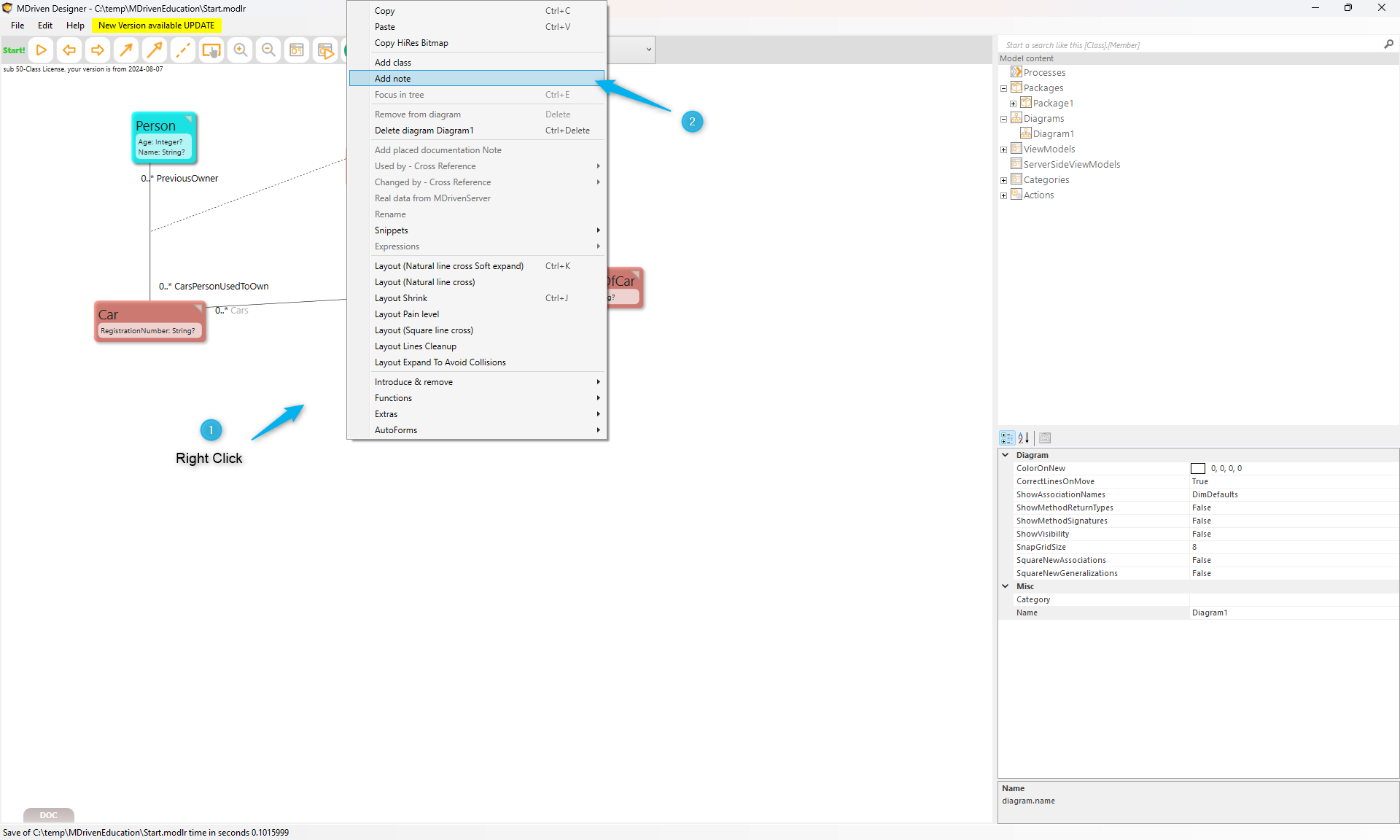The width and height of the screenshot is (1400, 840).
Task: Expand the Actions tree node
Action: click(x=1003, y=195)
